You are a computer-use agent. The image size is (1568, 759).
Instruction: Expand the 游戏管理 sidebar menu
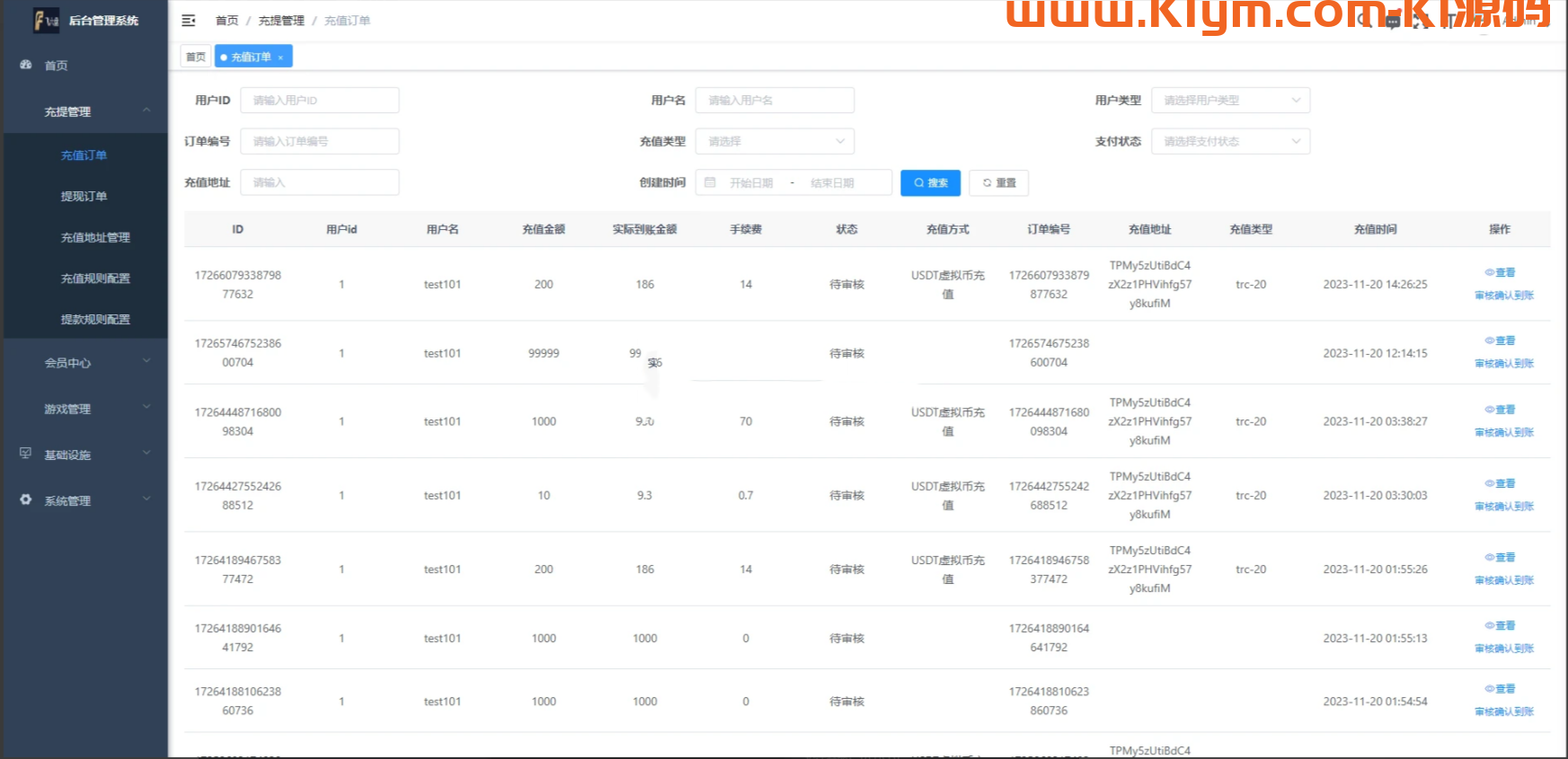pyautogui.click(x=85, y=409)
